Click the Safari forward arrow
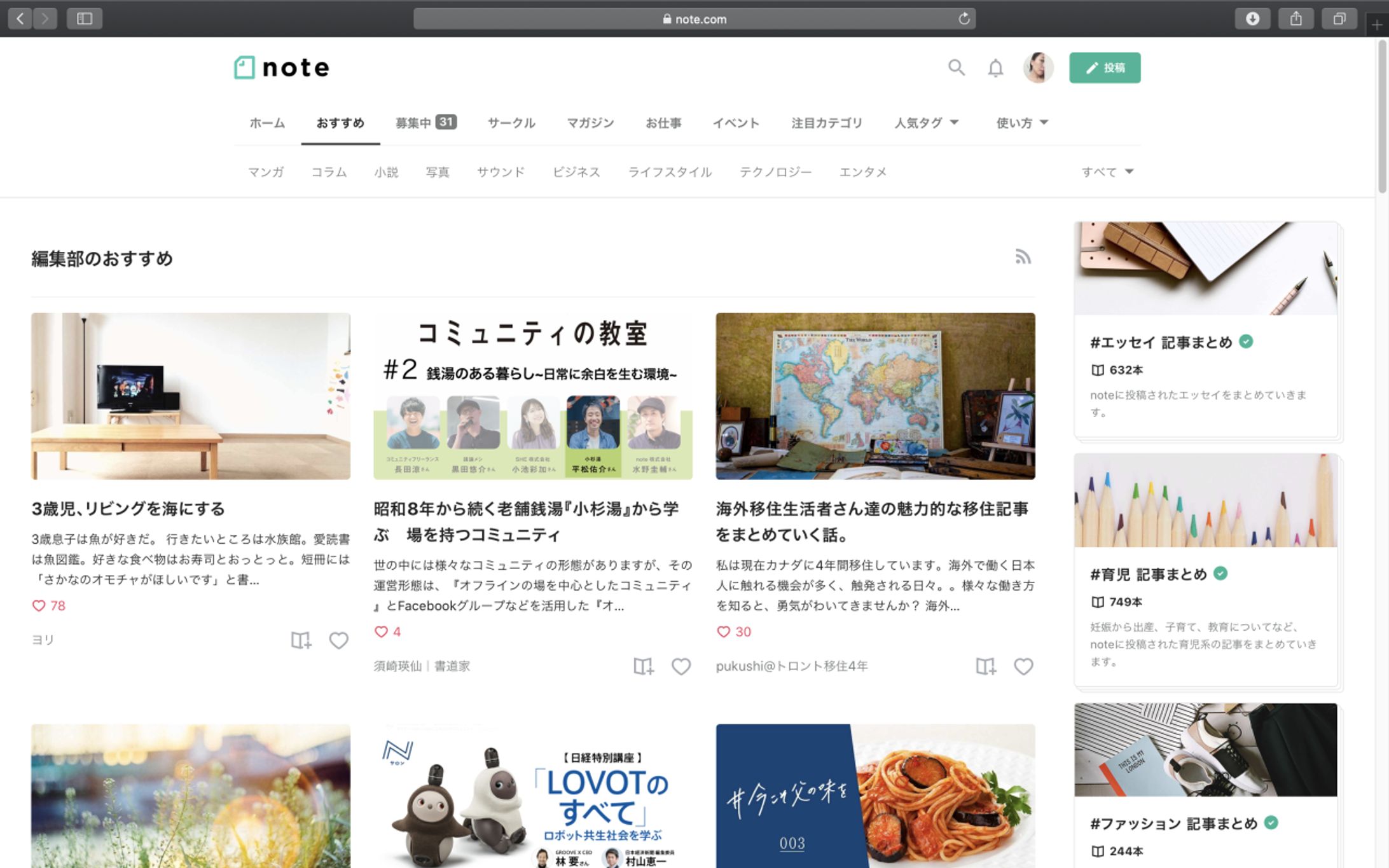Image resolution: width=1389 pixels, height=868 pixels. 45,19
